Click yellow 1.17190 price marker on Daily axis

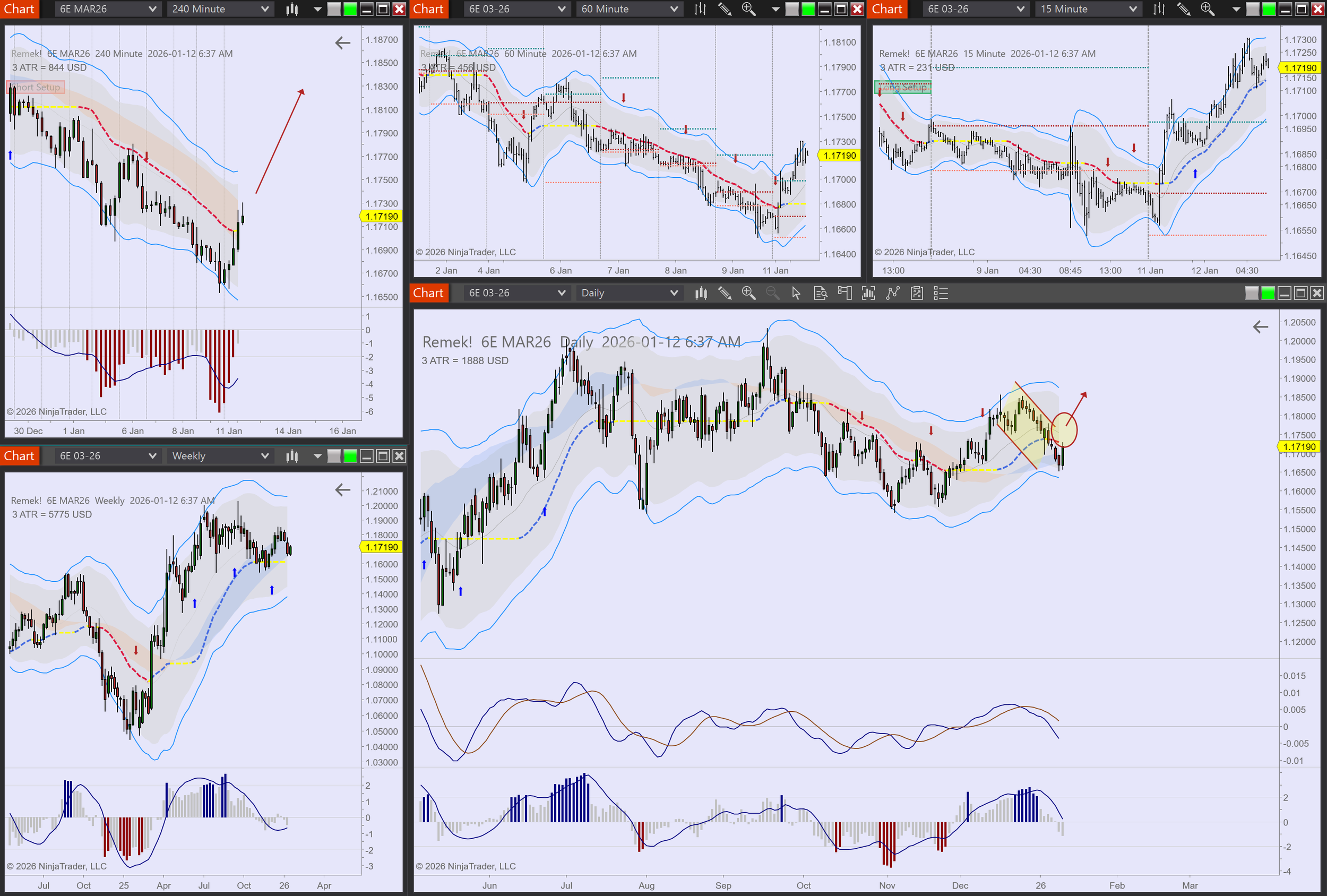[1299, 446]
